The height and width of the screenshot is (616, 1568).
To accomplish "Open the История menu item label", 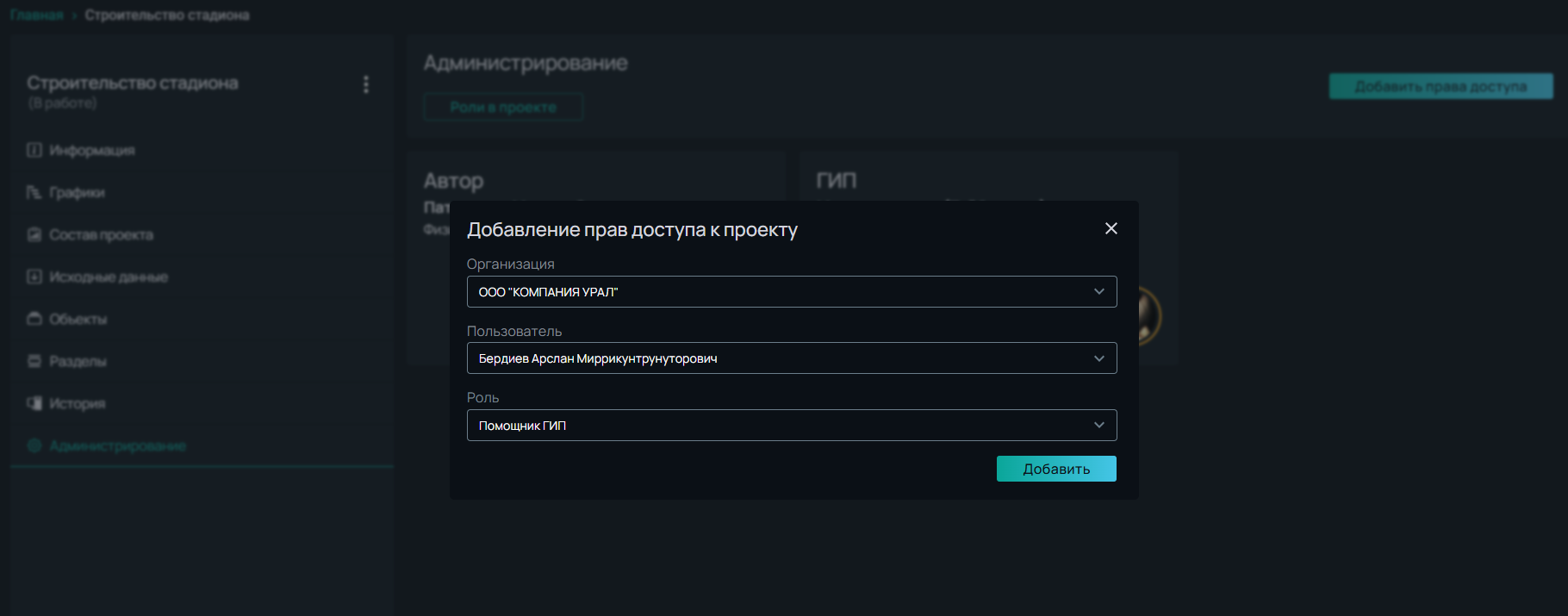I will [77, 403].
